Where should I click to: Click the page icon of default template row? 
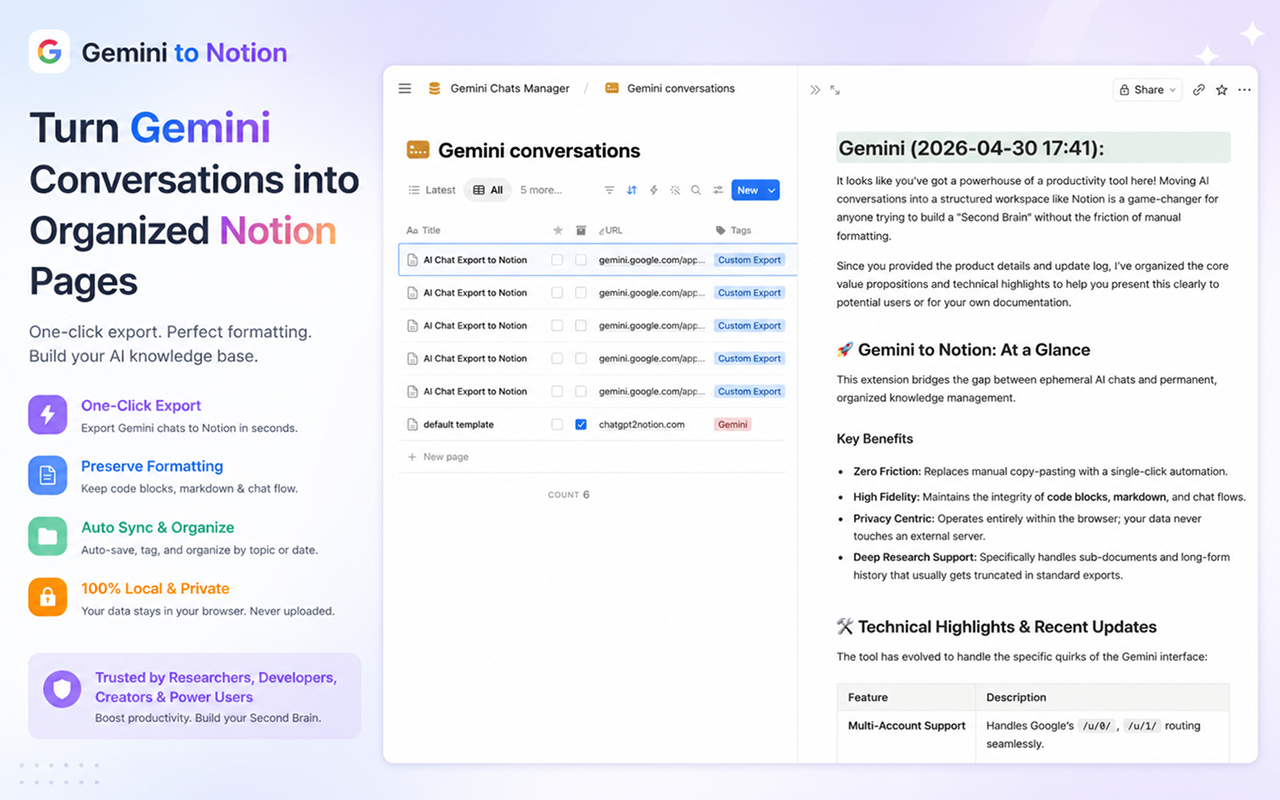coord(413,425)
